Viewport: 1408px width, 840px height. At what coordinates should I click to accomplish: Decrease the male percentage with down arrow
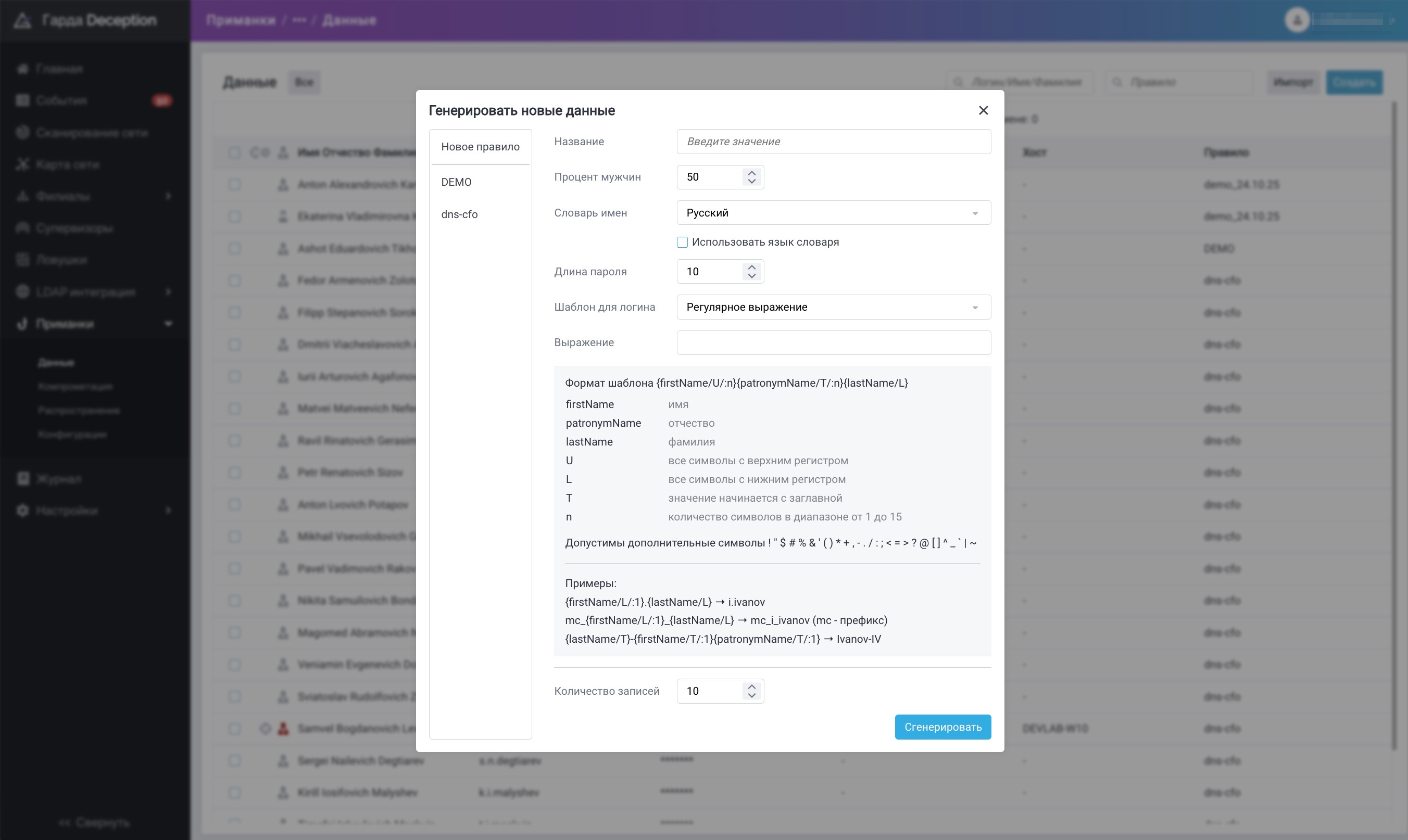[x=751, y=182]
